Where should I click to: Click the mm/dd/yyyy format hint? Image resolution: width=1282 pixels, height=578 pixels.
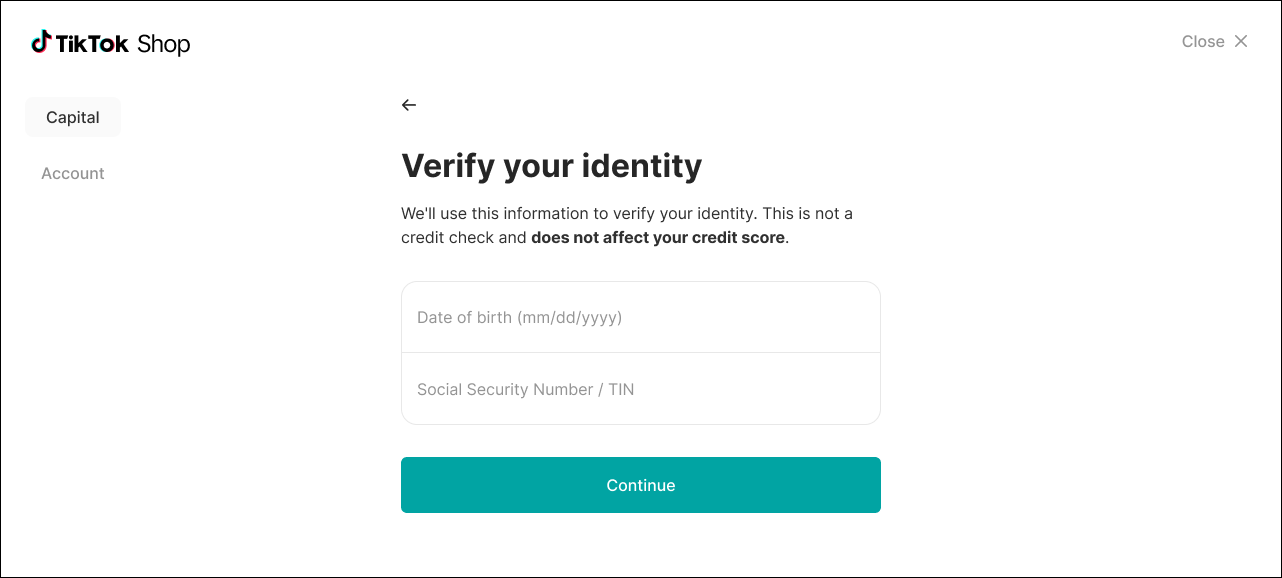point(570,317)
